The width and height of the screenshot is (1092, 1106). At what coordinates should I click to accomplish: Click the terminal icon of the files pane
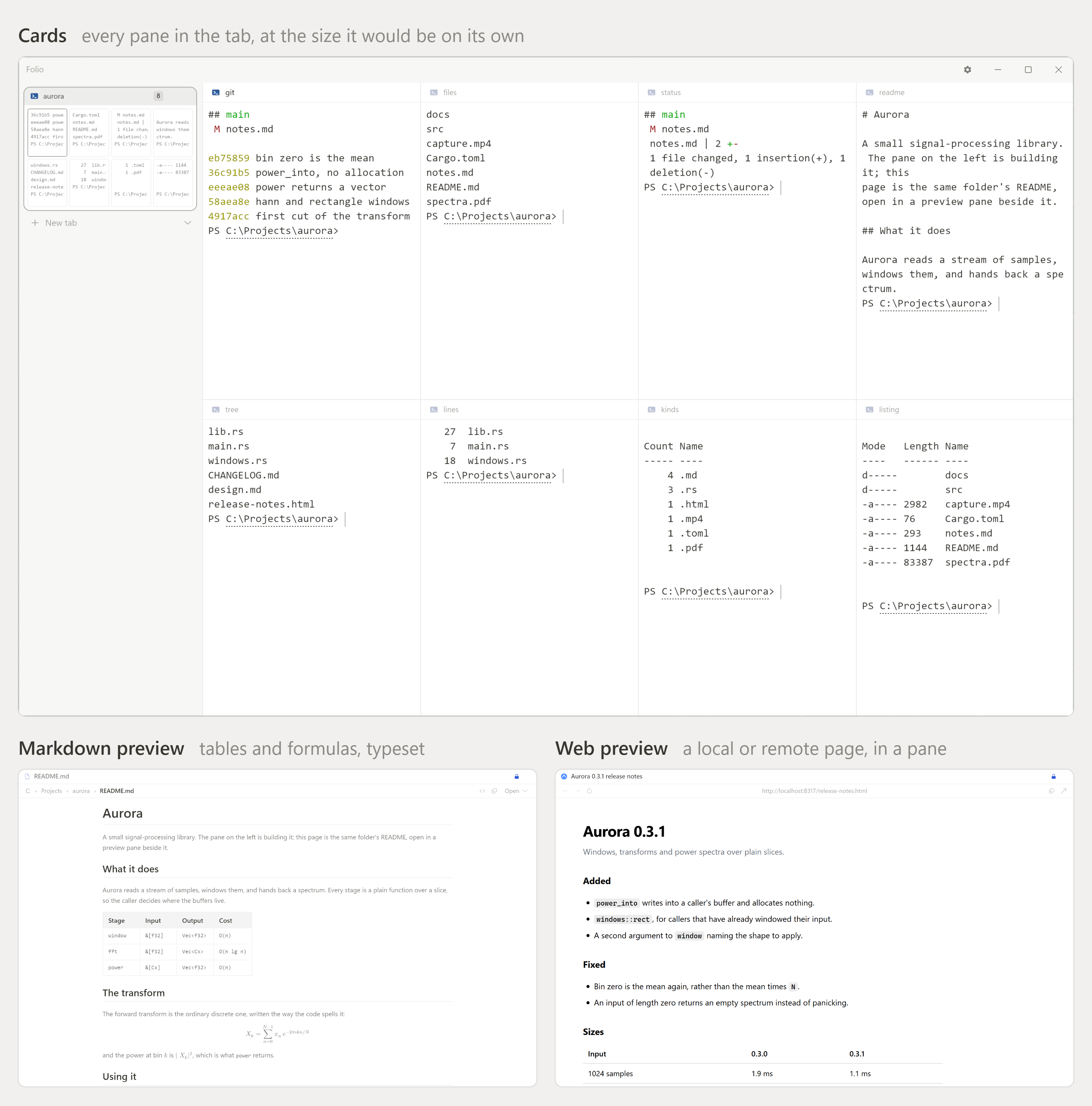click(x=434, y=92)
